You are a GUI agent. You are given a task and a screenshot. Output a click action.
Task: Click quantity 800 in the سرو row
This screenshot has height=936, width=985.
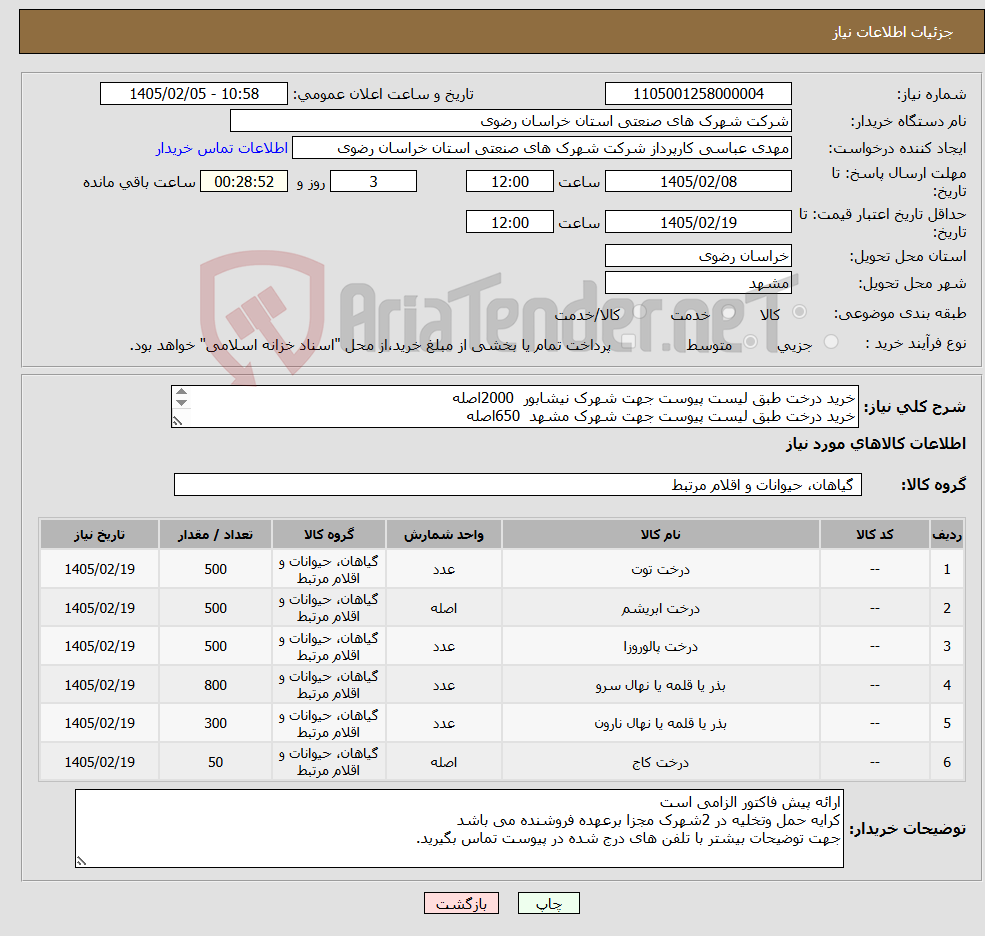(215, 685)
